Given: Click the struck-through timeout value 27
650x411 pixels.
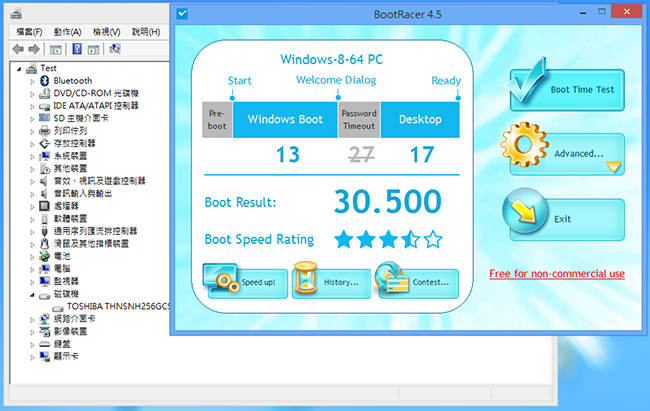Looking at the screenshot, I should pyautogui.click(x=361, y=155).
